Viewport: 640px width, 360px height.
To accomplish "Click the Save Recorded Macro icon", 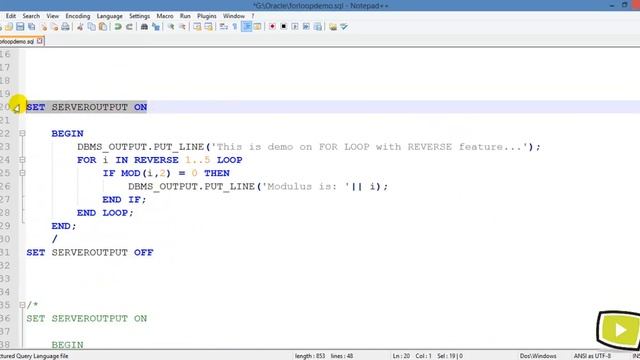I will click(x=318, y=27).
